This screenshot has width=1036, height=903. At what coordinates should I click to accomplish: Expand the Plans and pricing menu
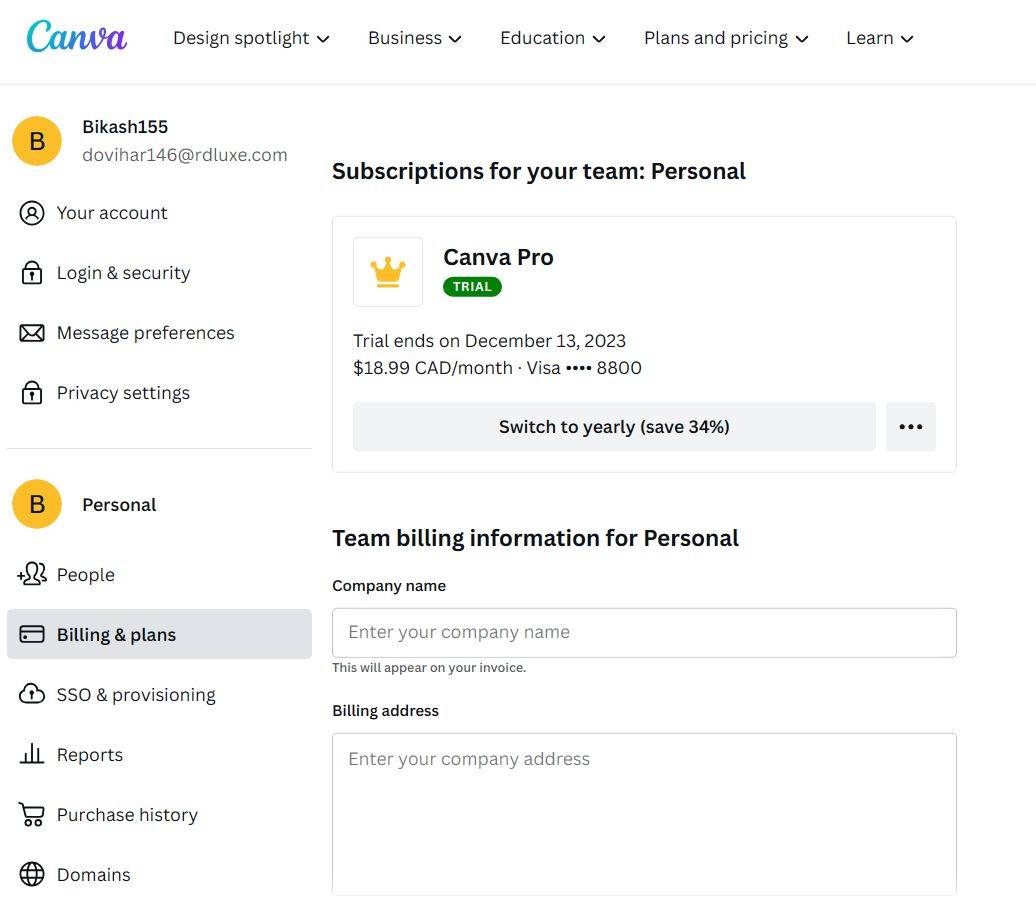coord(726,38)
